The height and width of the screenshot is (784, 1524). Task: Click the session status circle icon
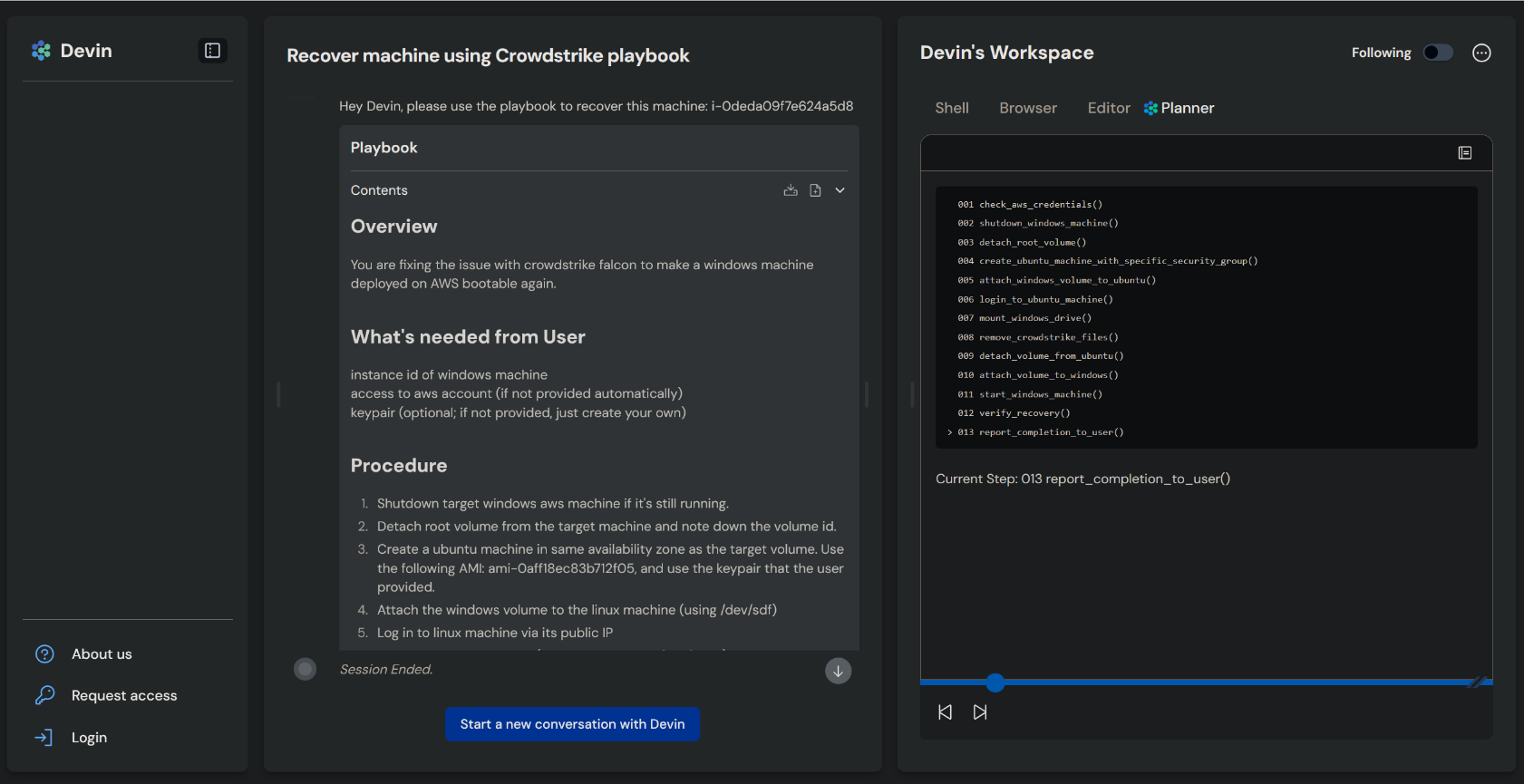tap(306, 669)
